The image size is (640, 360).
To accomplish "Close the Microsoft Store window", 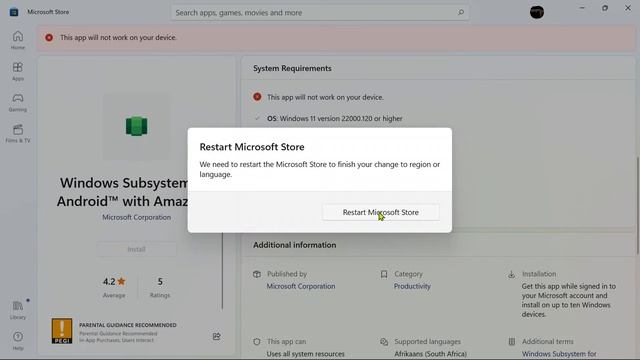I will (x=628, y=8).
